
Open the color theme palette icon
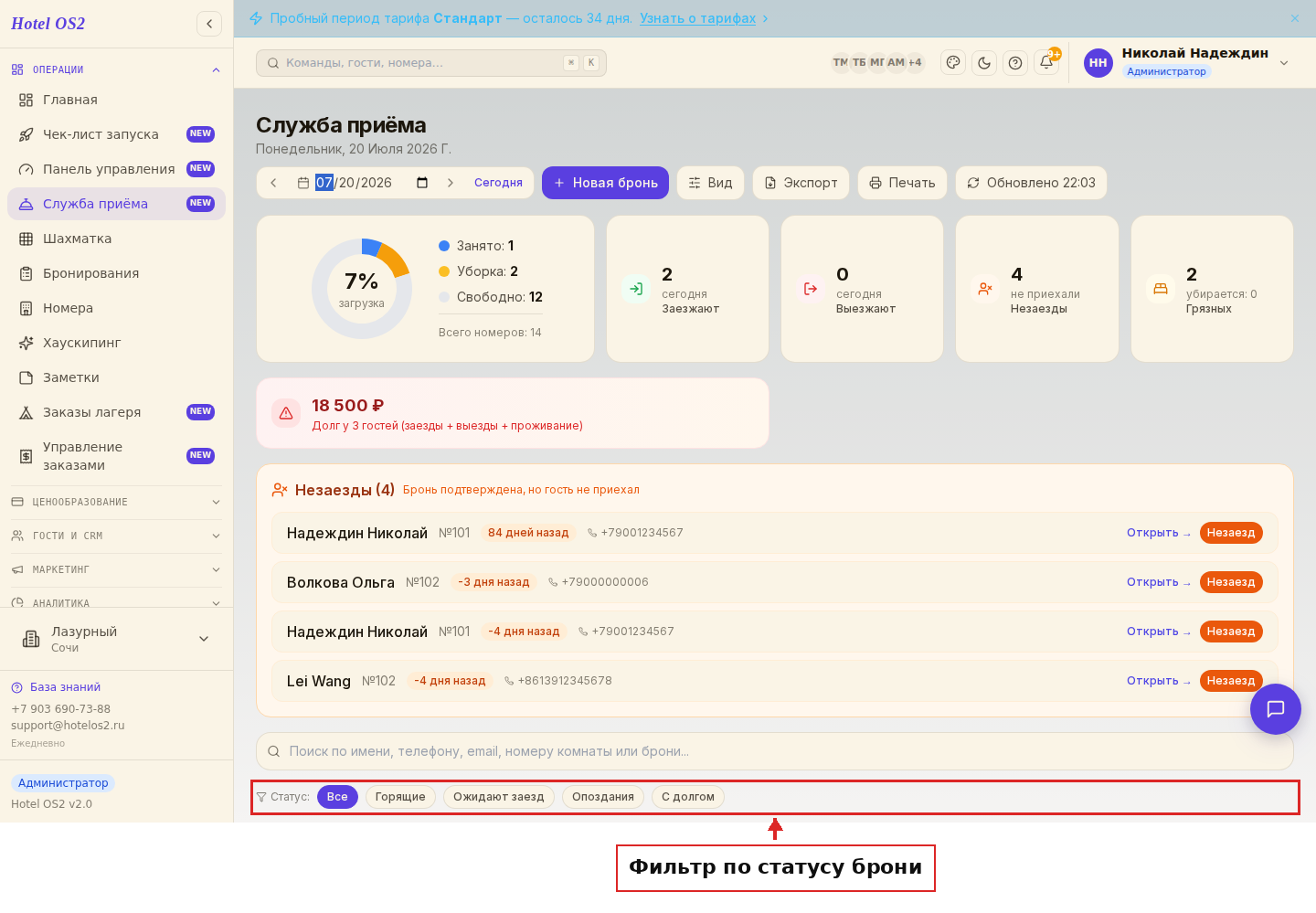[953, 62]
